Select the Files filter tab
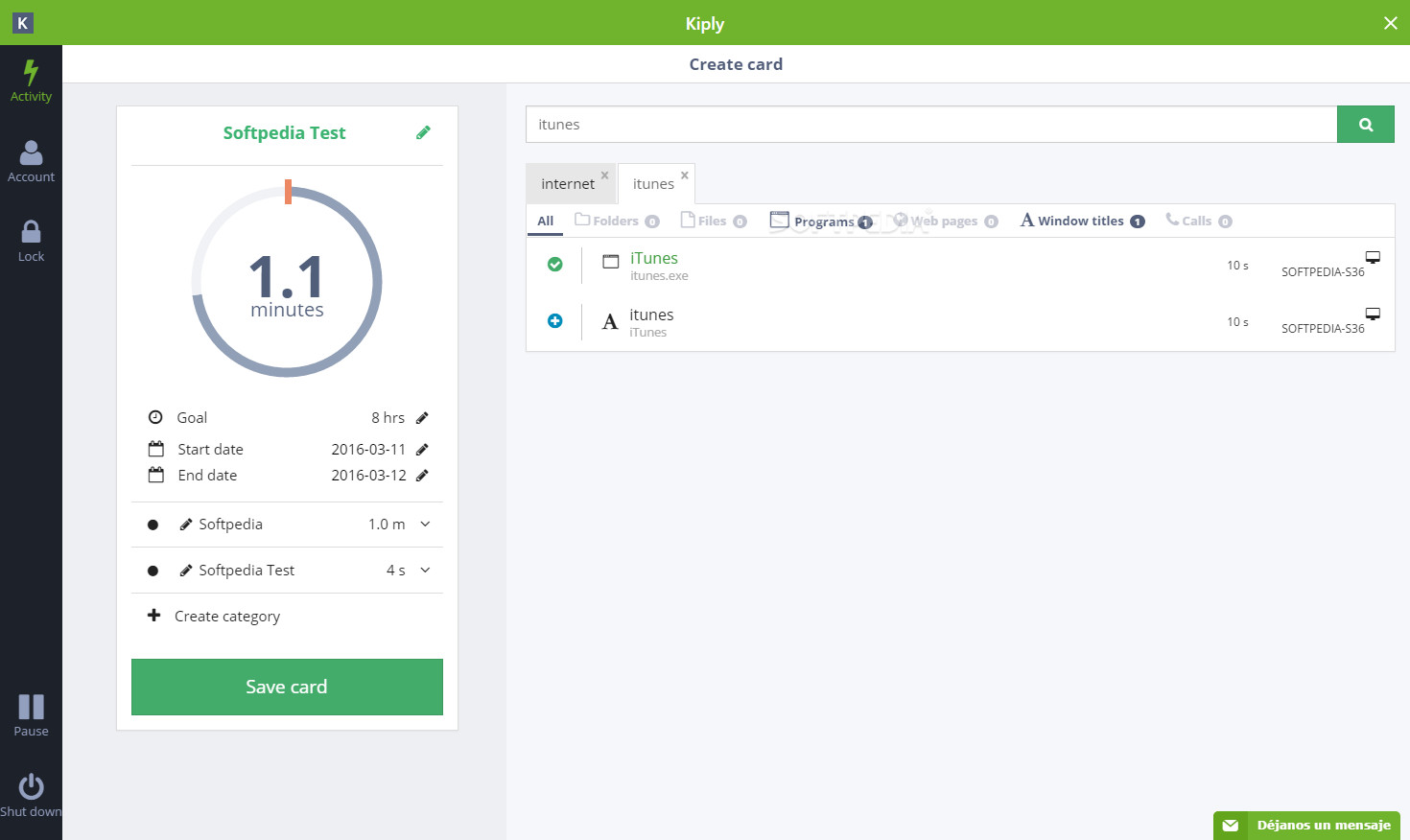The width and height of the screenshot is (1410, 840). coord(713,222)
